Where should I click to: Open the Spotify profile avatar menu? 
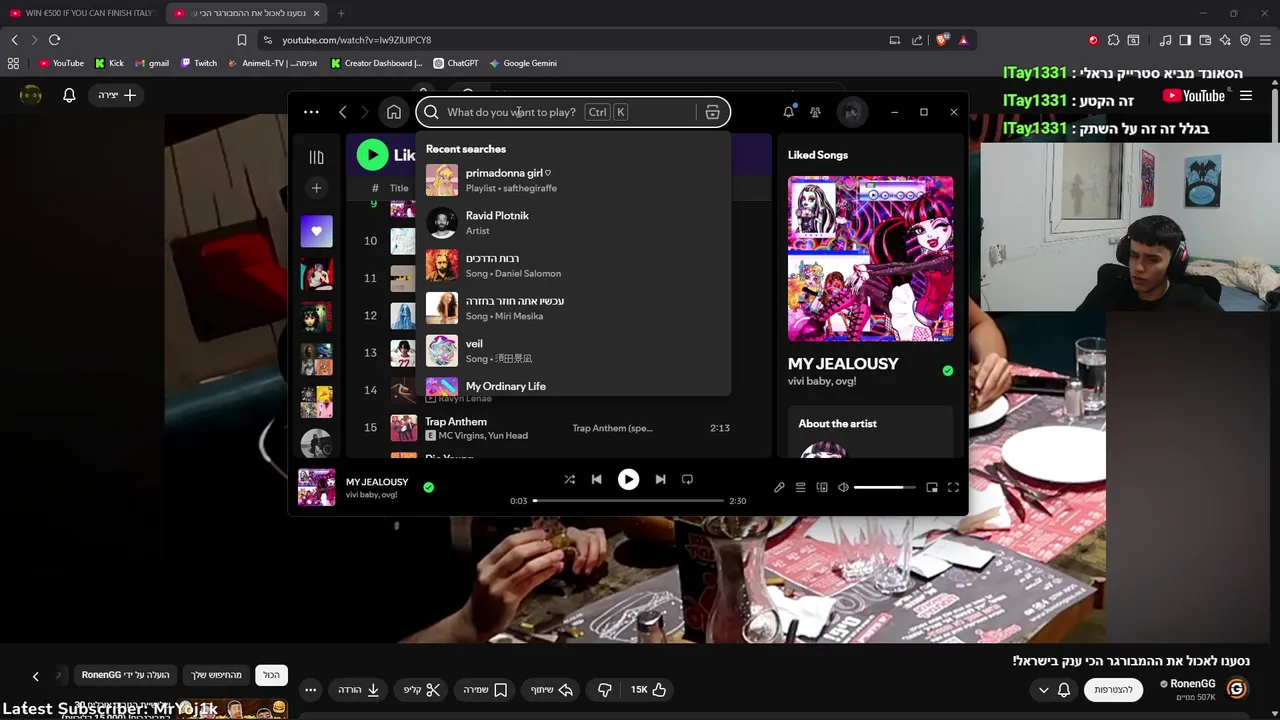[852, 112]
